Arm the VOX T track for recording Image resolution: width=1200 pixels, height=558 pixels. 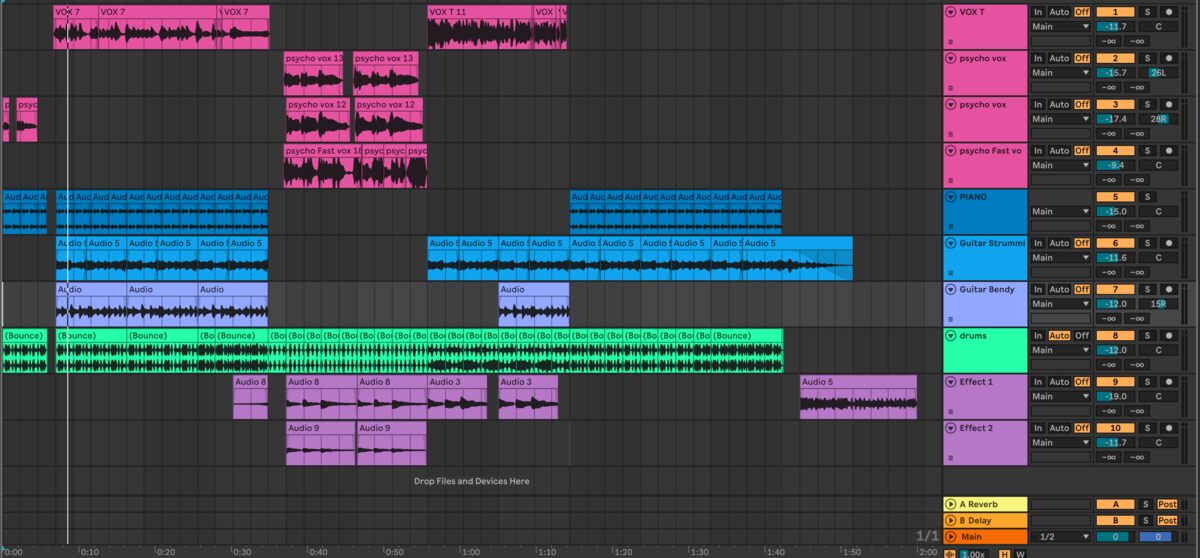pyautogui.click(x=1167, y=12)
